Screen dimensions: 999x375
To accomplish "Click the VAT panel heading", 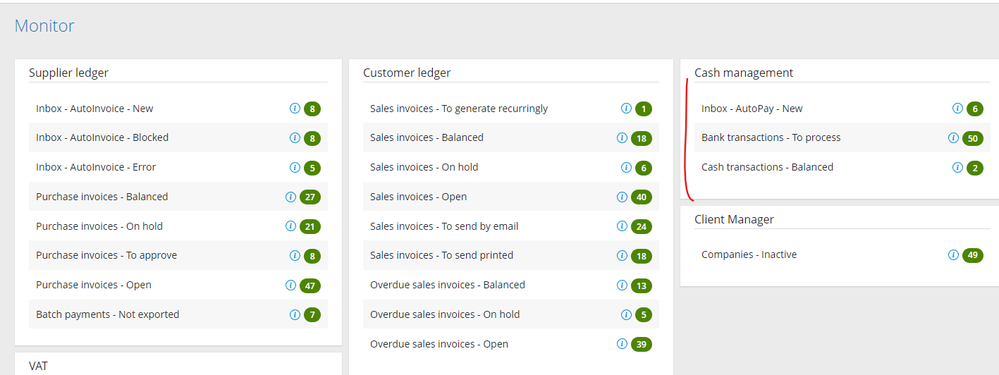I will click(x=38, y=365).
